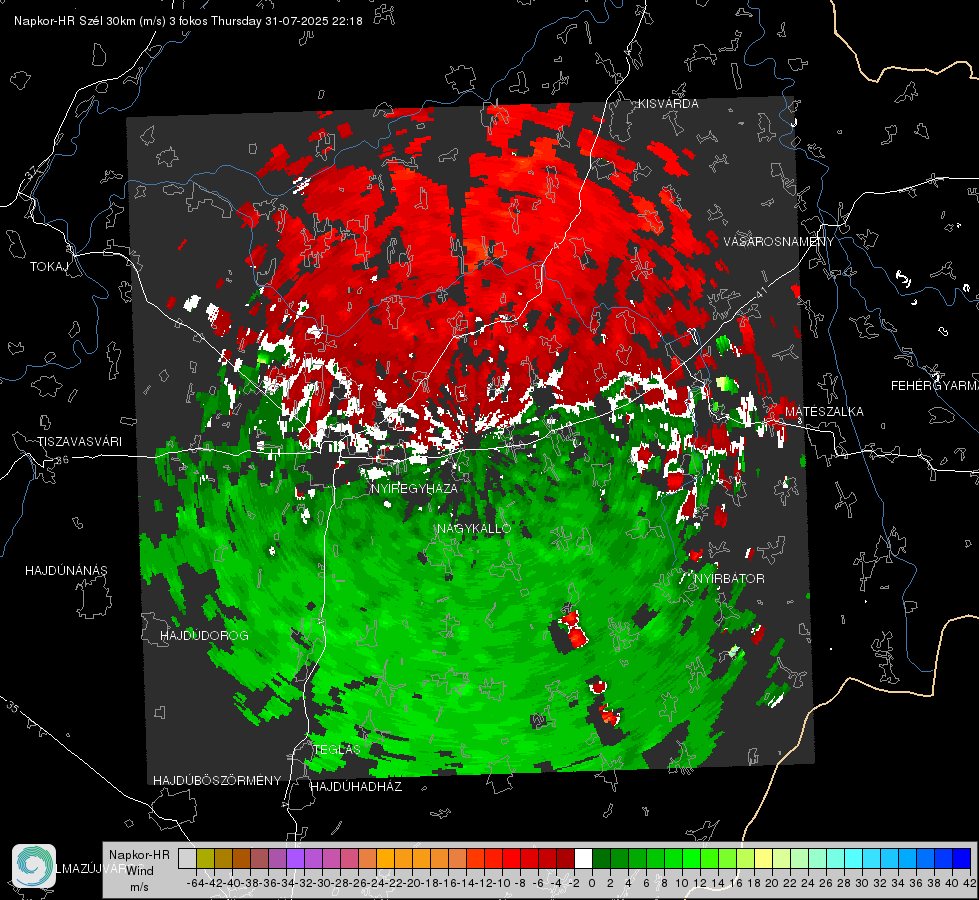Pick the gray first swatch in the legend
979x900 pixels.
(187, 858)
